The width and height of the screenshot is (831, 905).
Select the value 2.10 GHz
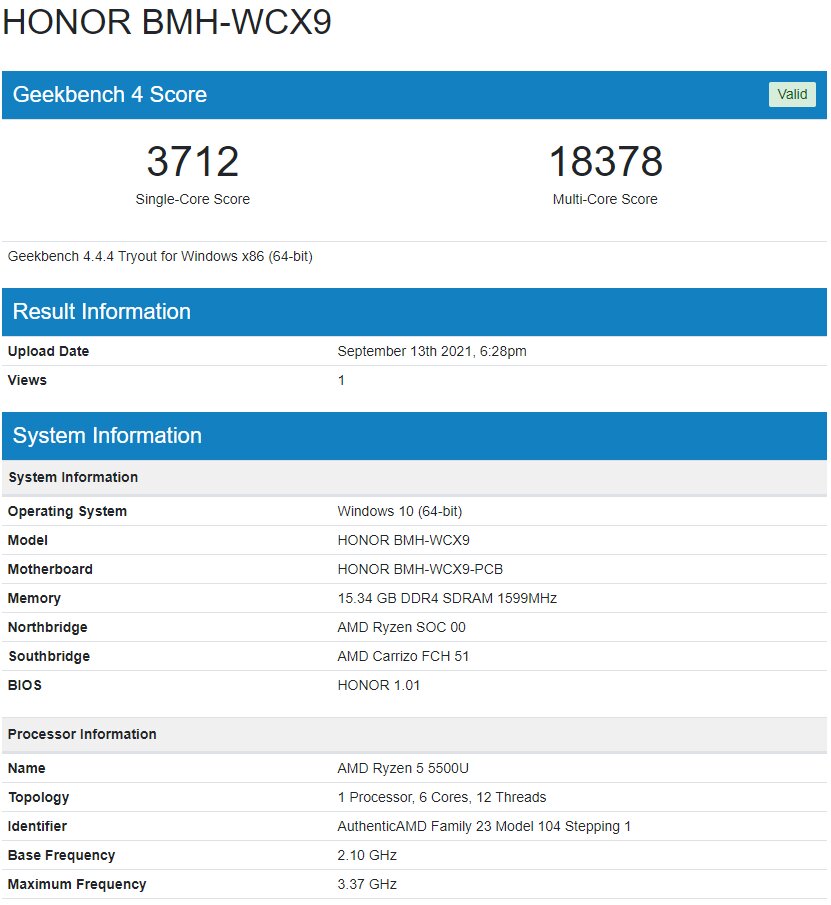[367, 855]
